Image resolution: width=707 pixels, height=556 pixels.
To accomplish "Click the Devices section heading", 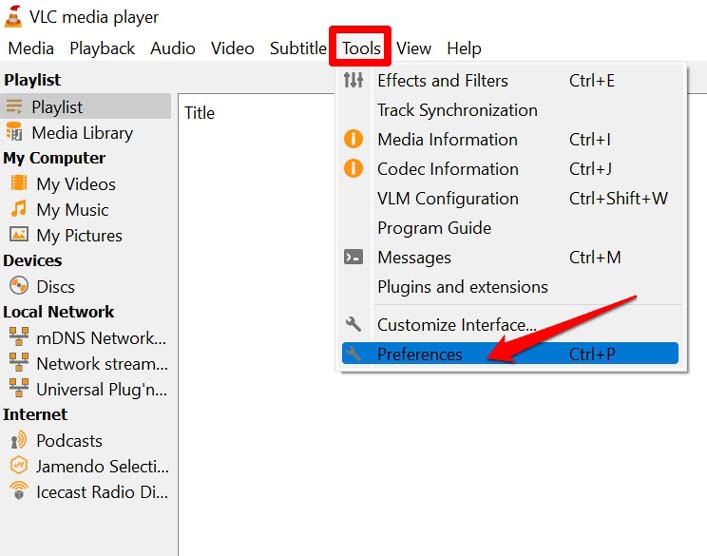I will coord(32,260).
